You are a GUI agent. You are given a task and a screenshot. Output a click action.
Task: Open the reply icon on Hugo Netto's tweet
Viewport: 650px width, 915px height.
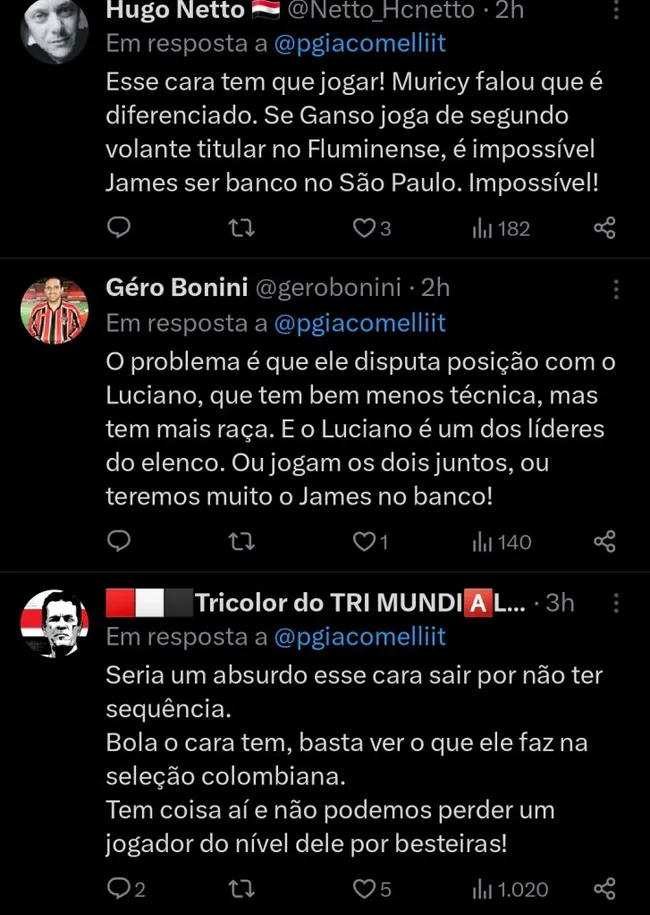click(x=119, y=228)
